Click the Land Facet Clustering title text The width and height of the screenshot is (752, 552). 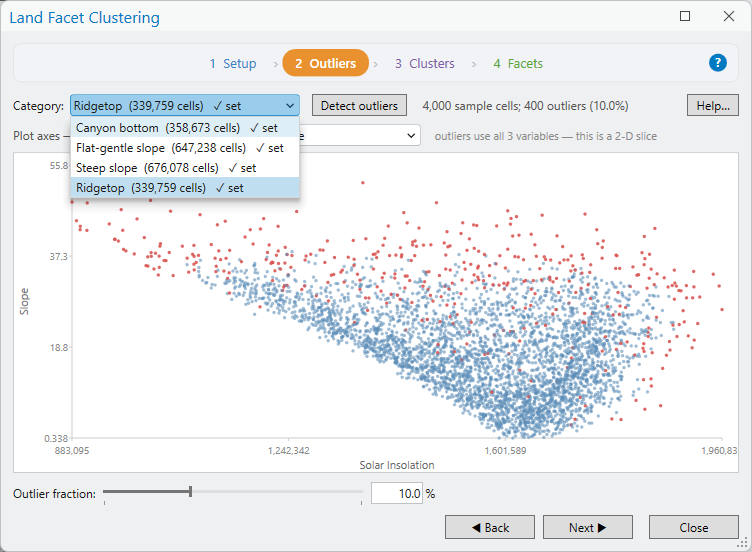point(84,18)
